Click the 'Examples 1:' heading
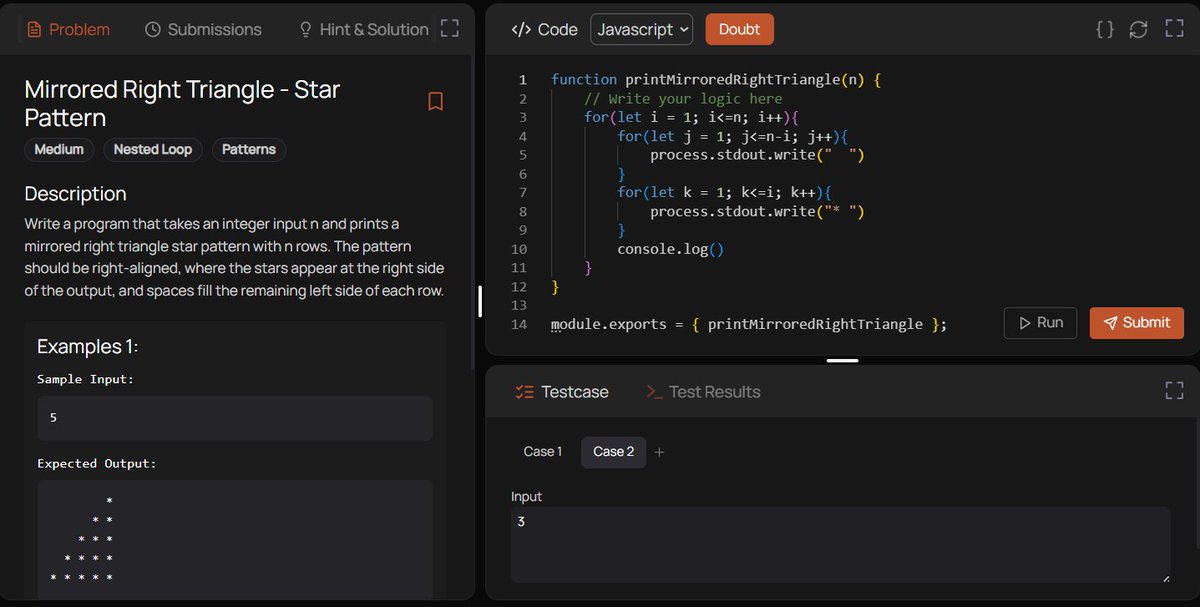This screenshot has width=1200, height=607. pos(88,346)
